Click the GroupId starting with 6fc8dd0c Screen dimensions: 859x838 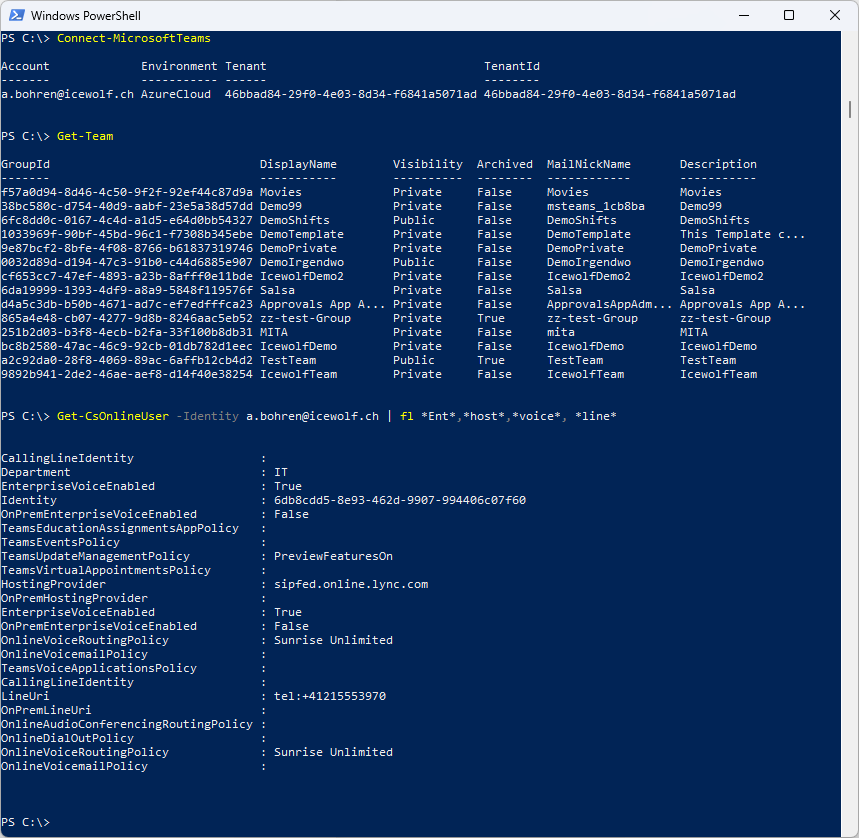tap(127, 220)
